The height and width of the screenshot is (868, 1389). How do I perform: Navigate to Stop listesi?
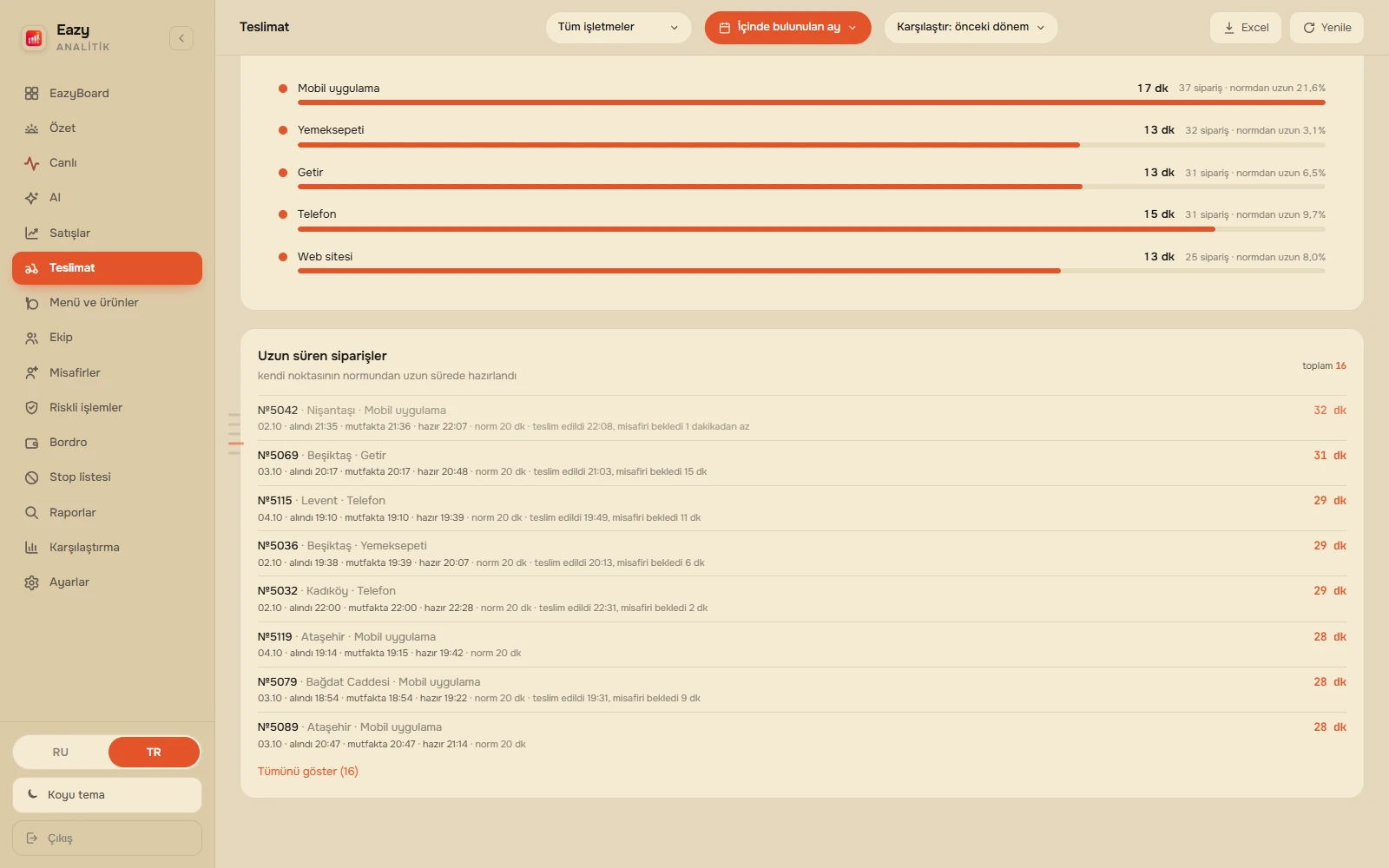[107, 477]
